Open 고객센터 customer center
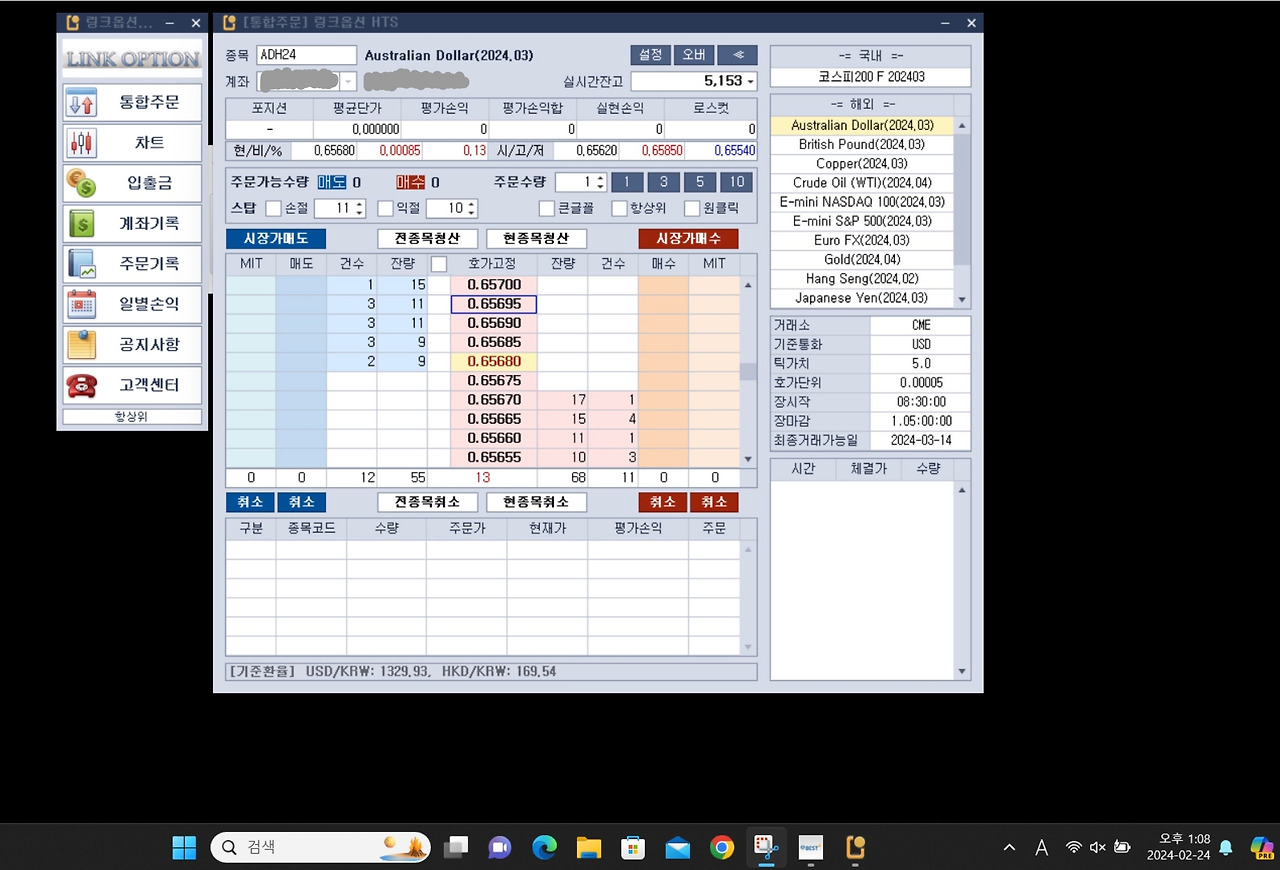 coord(132,385)
